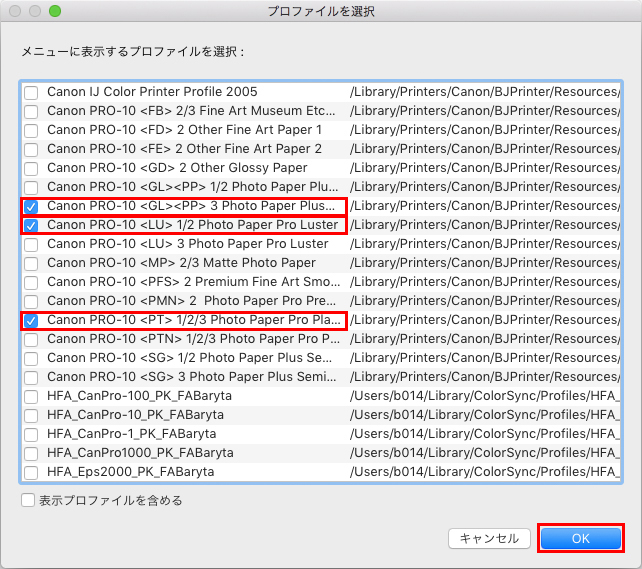This screenshot has height=569, width=642.
Task: Select row text <SG> 1/2 Photo Paper Plus Se...
Action: pyautogui.click(x=190, y=358)
